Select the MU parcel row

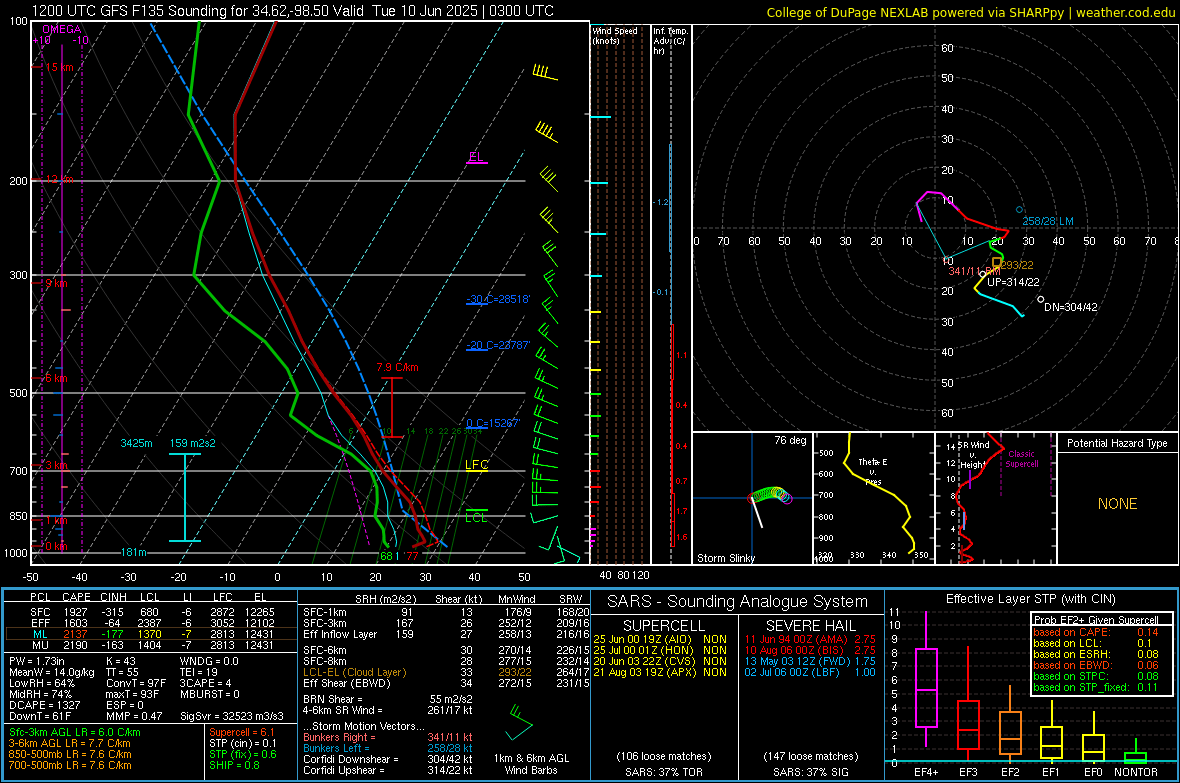click(151, 645)
